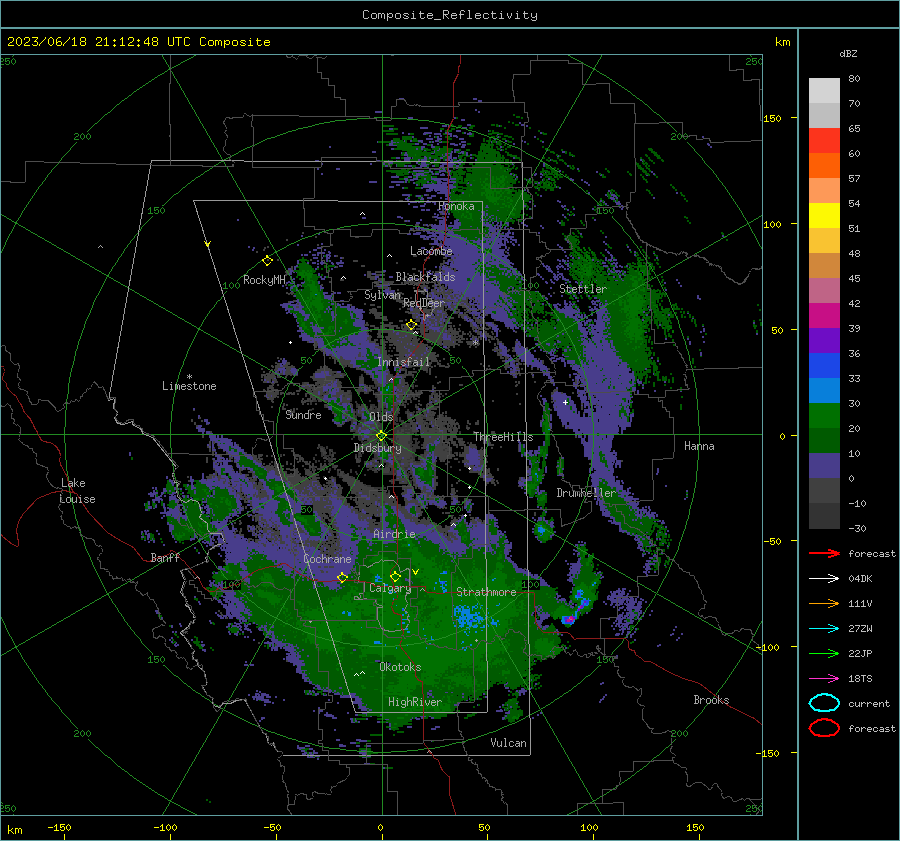The image size is (900, 841).
Task: Click the Airdrie city label
Action: pos(394,534)
